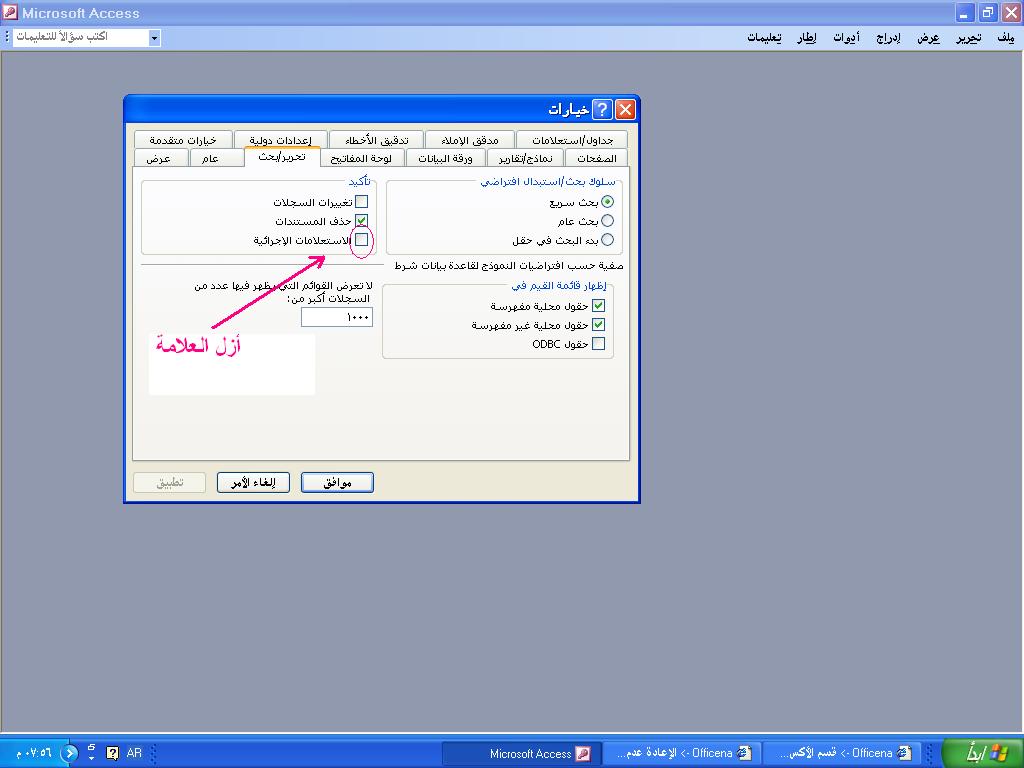This screenshot has height=768, width=1024.
Task: Open the تعليمات menu
Action: [x=764, y=38]
